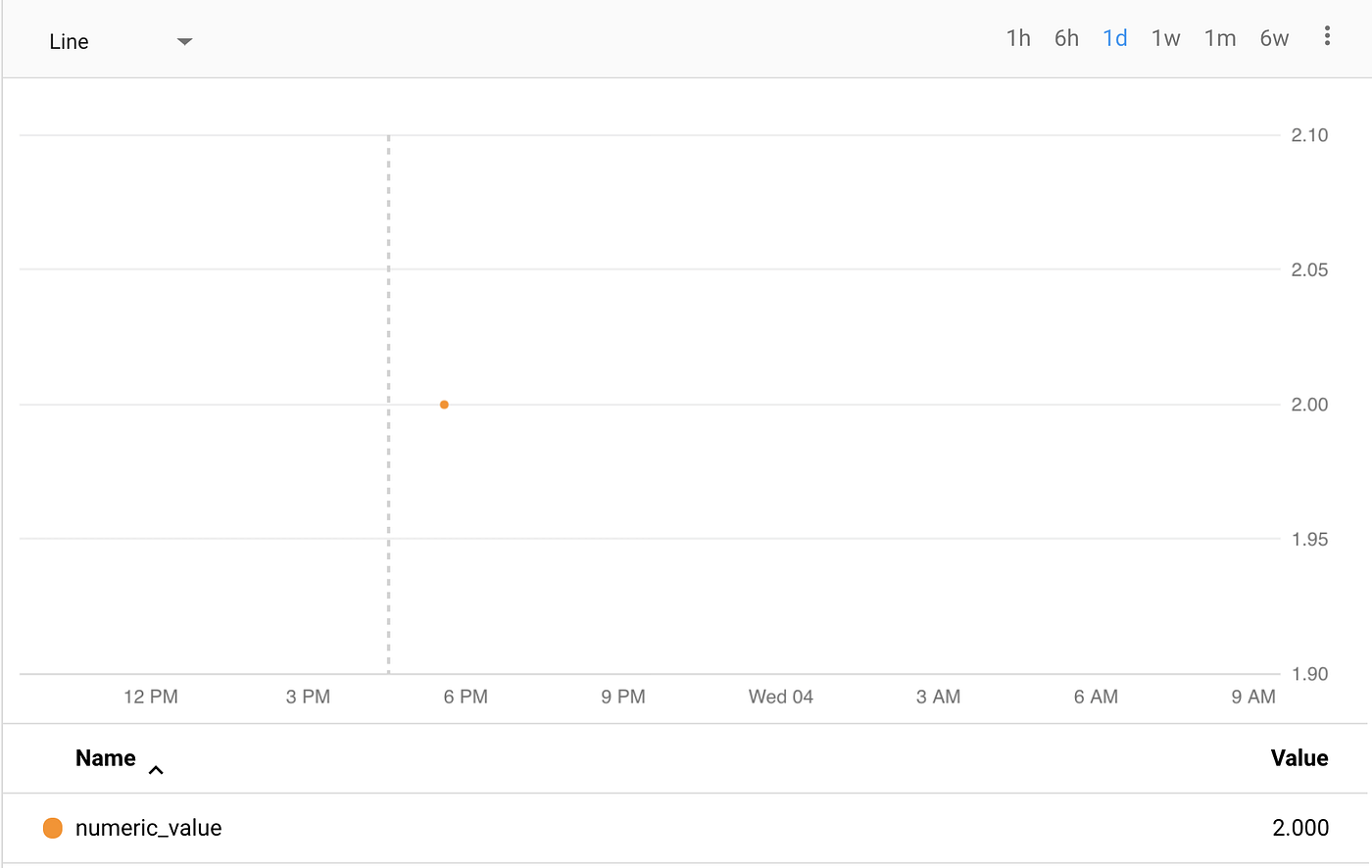Click the active 1d time range
This screenshot has width=1372, height=868.
click(x=1114, y=37)
